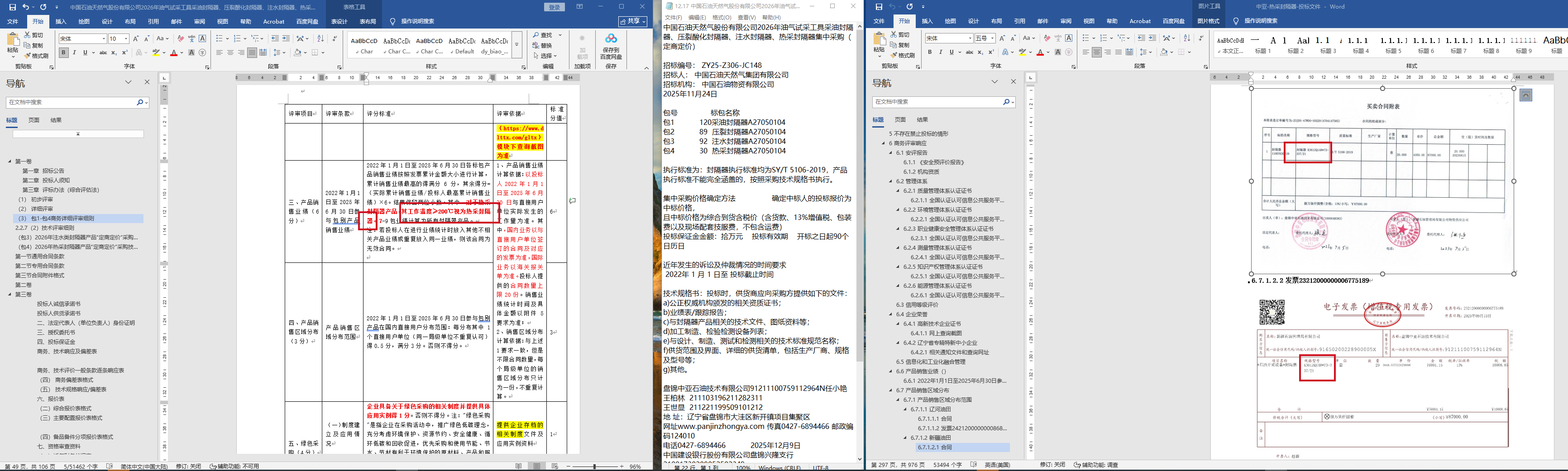This screenshot has height=471, width=1568.
Task: Toggle Underline in left Word window
Action: pos(85,53)
